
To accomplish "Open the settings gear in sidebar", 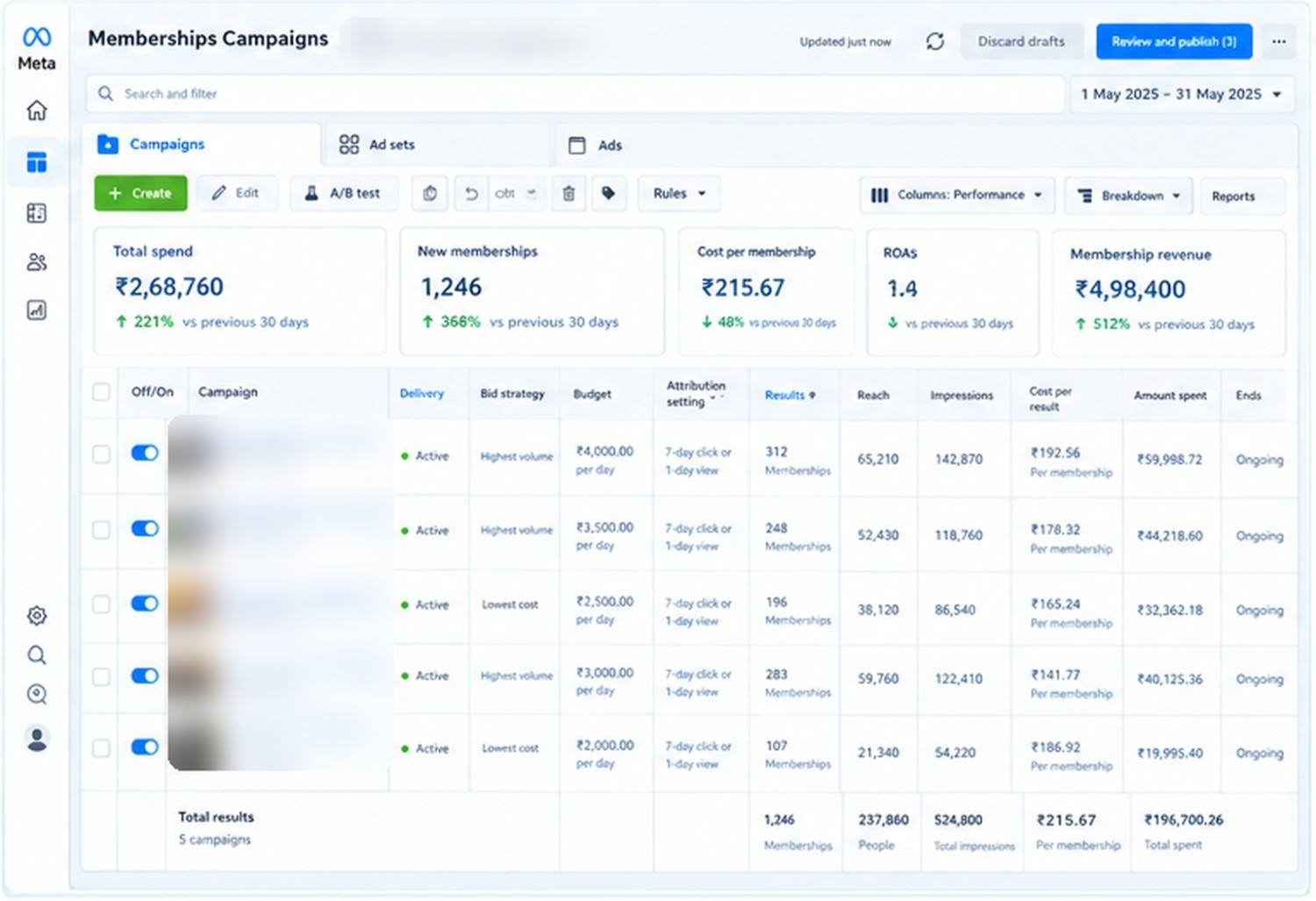I will 37,616.
